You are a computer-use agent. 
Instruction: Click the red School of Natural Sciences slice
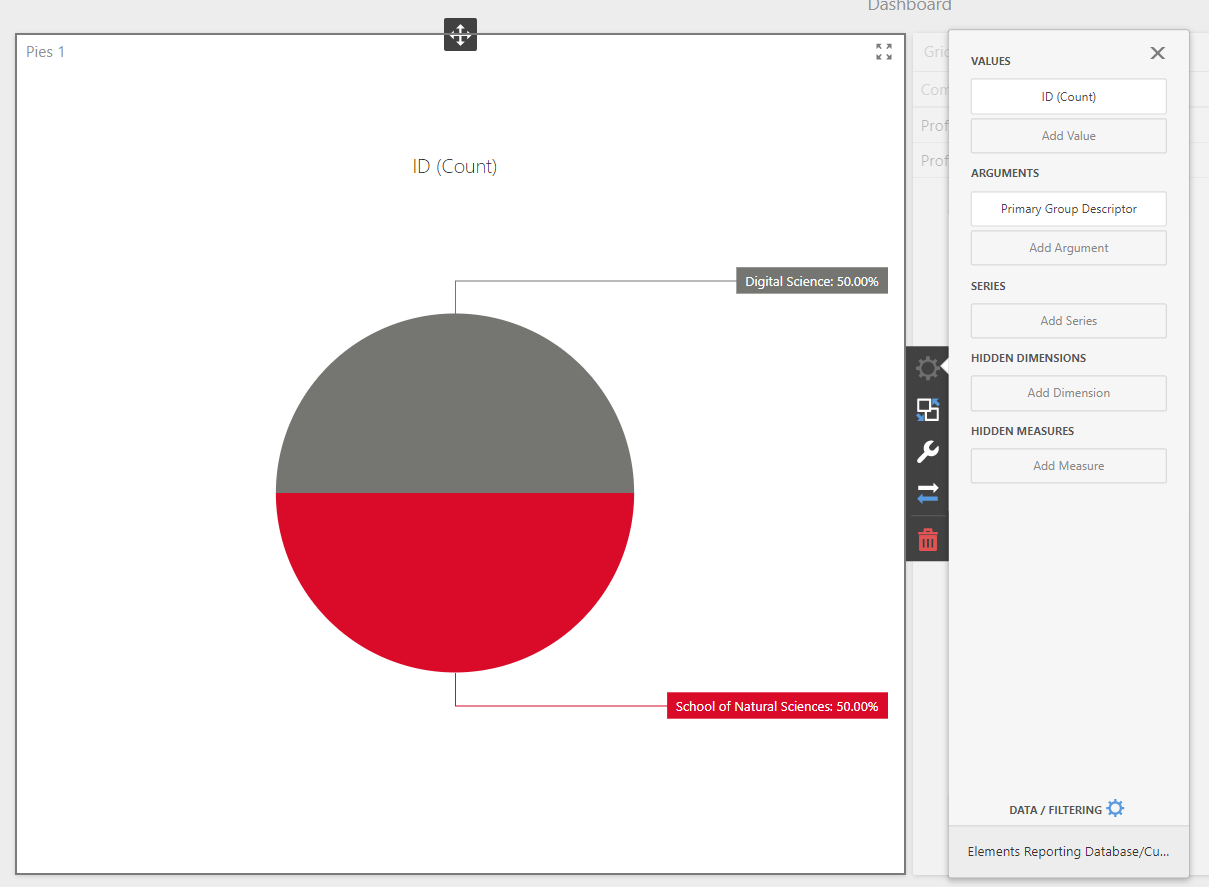pyautogui.click(x=455, y=580)
